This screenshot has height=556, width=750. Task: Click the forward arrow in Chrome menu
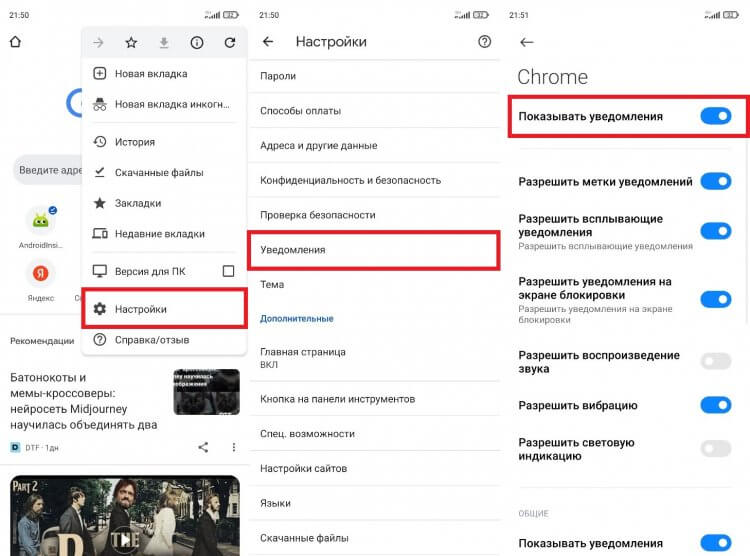[x=99, y=43]
